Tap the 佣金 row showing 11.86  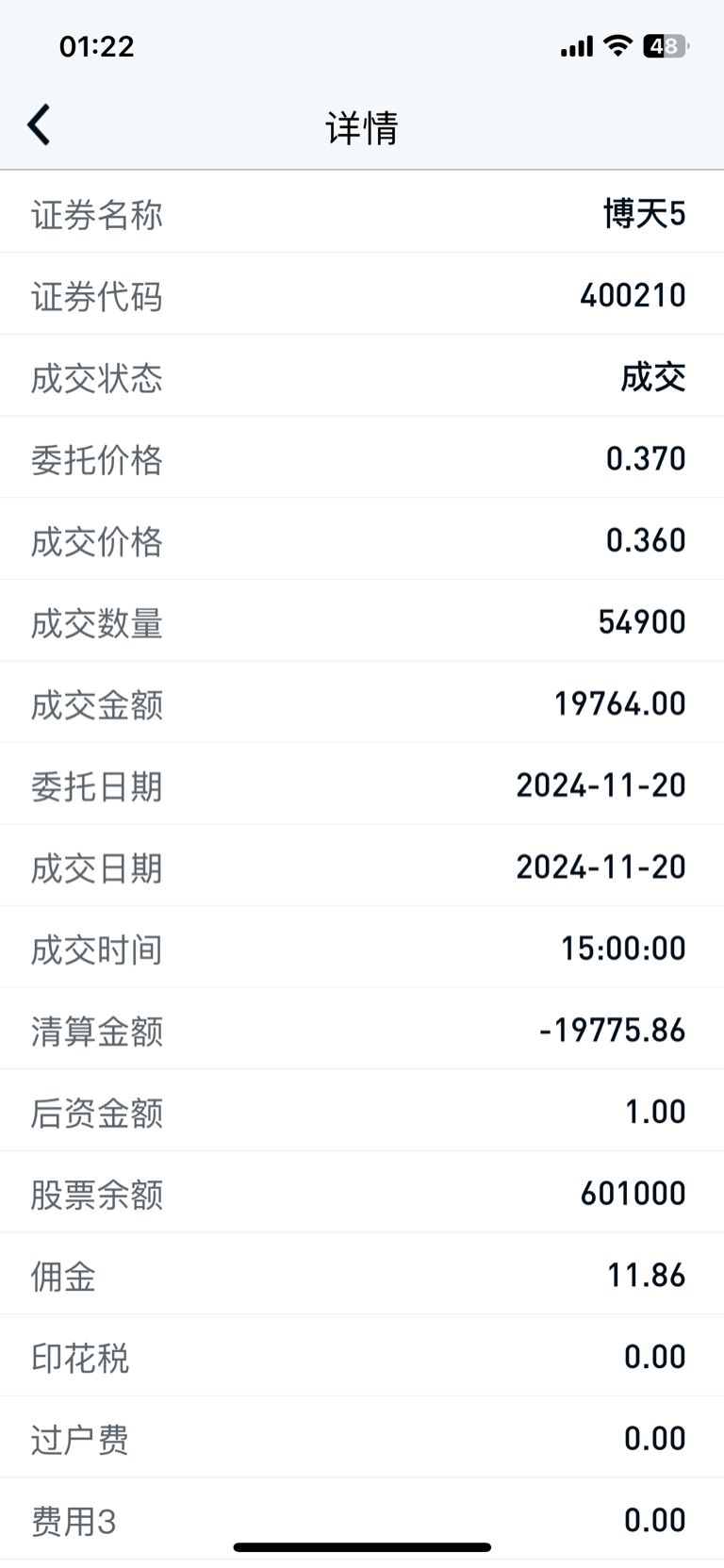coord(362,1274)
